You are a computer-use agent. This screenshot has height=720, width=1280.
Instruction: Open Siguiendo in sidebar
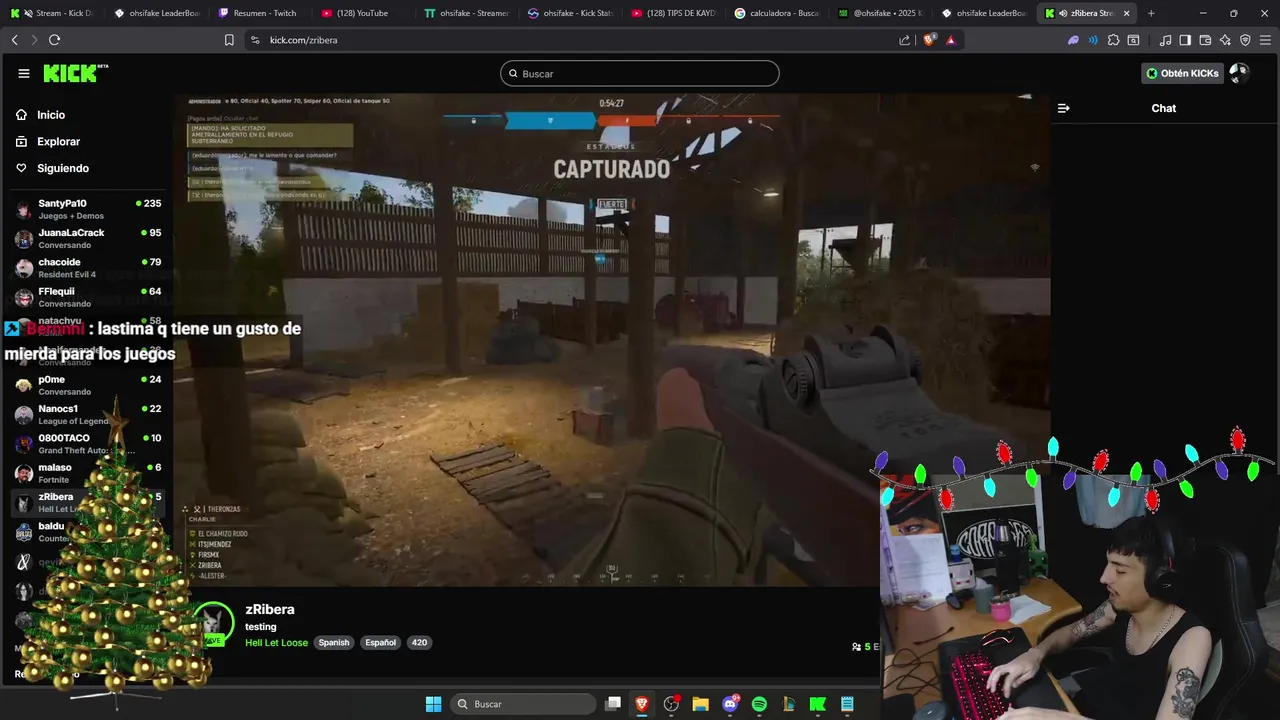63,168
